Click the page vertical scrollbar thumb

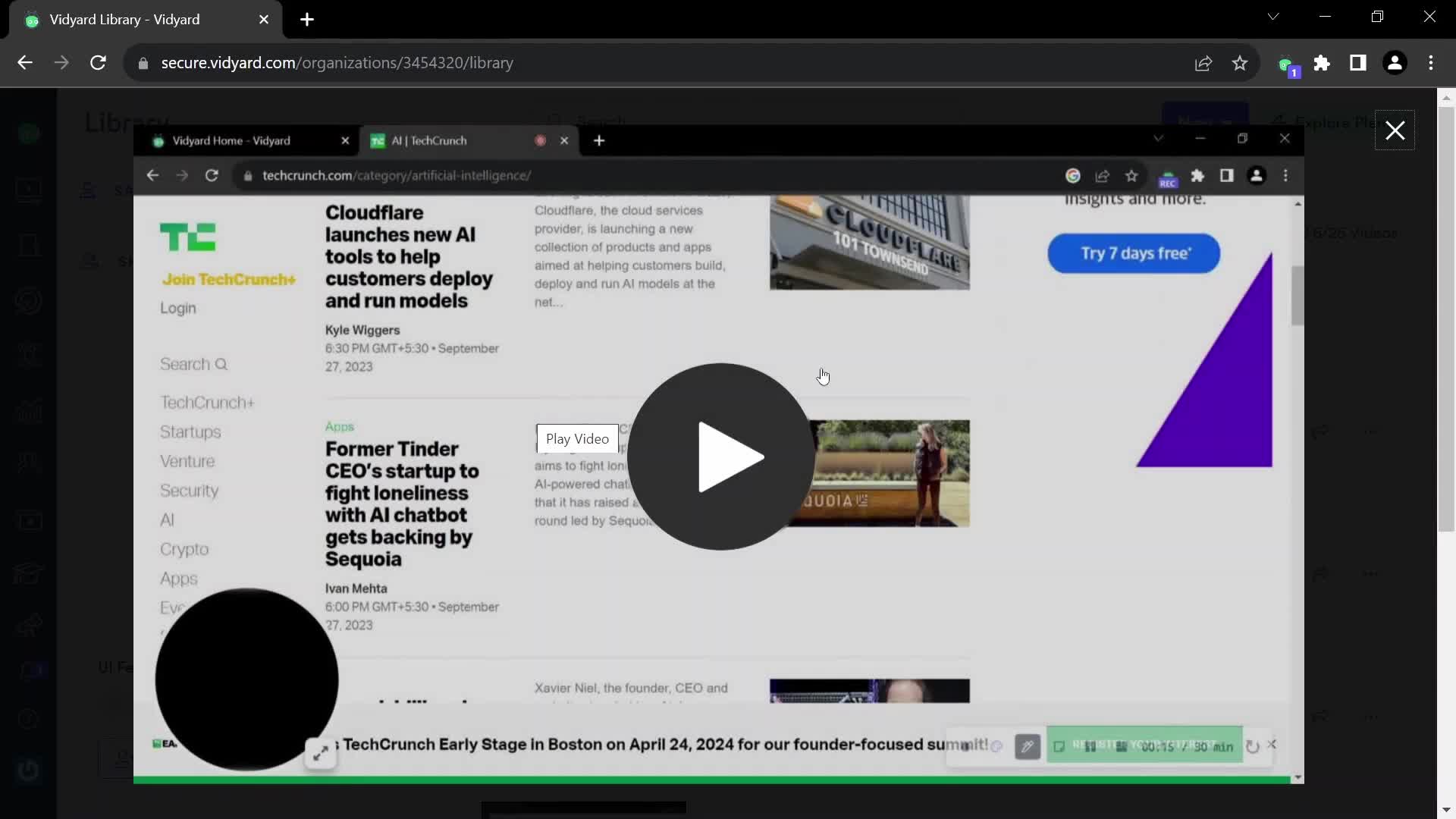coord(1446,318)
